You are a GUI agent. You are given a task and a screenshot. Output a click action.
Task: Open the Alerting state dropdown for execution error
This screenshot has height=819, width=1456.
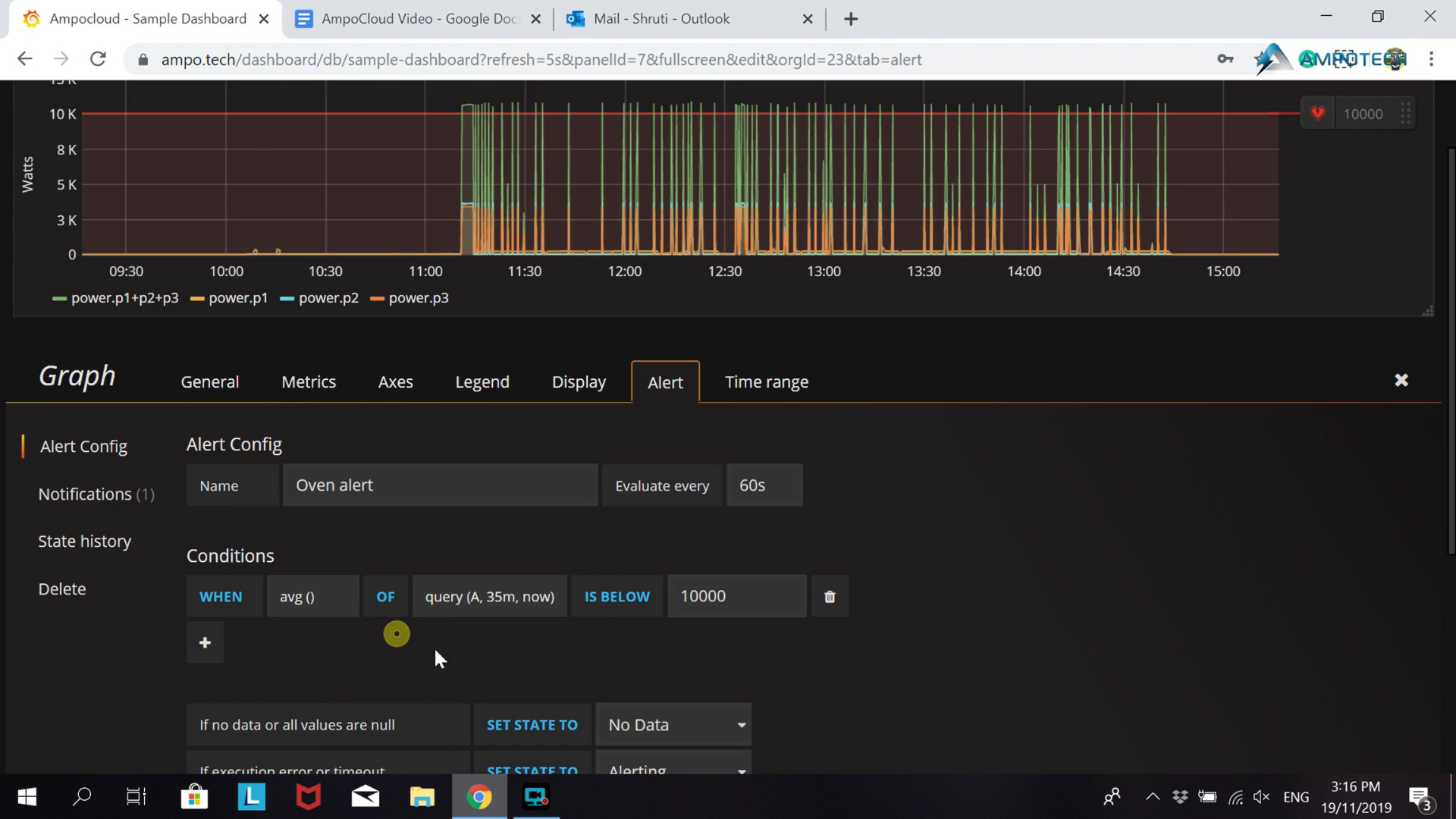pyautogui.click(x=673, y=764)
